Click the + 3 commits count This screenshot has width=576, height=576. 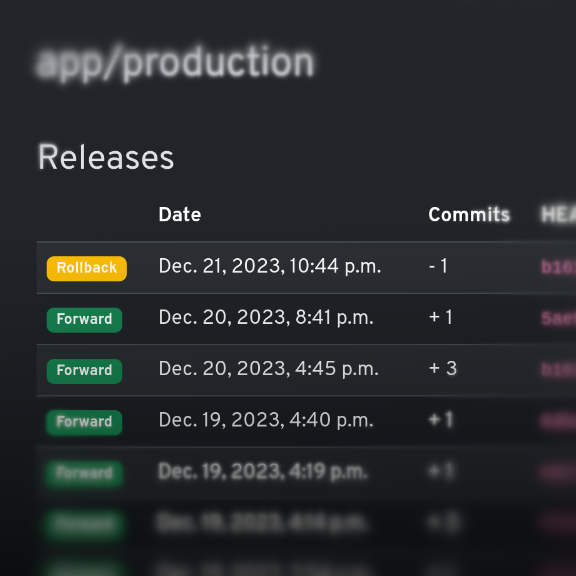coord(443,368)
